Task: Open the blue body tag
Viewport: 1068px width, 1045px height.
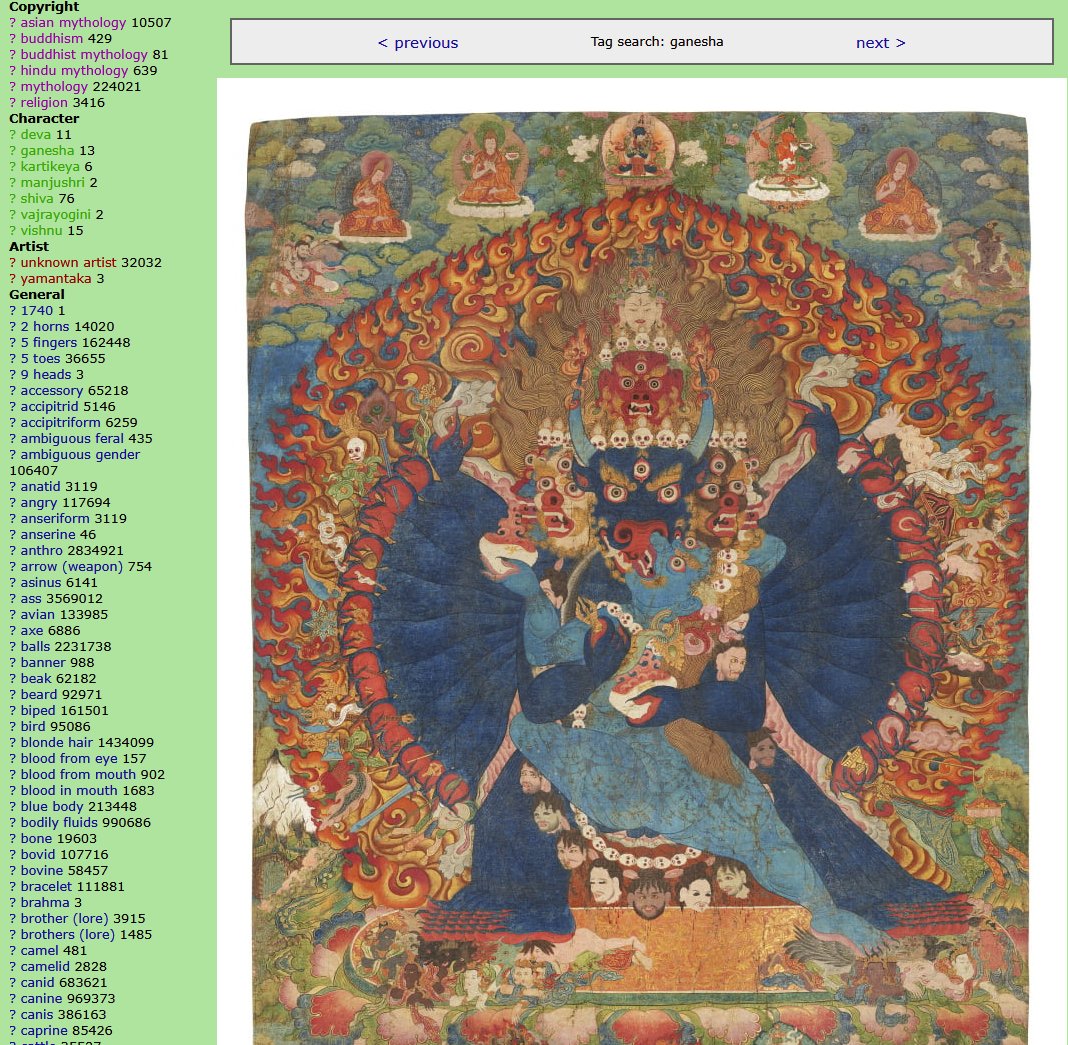Action: [x=52, y=807]
